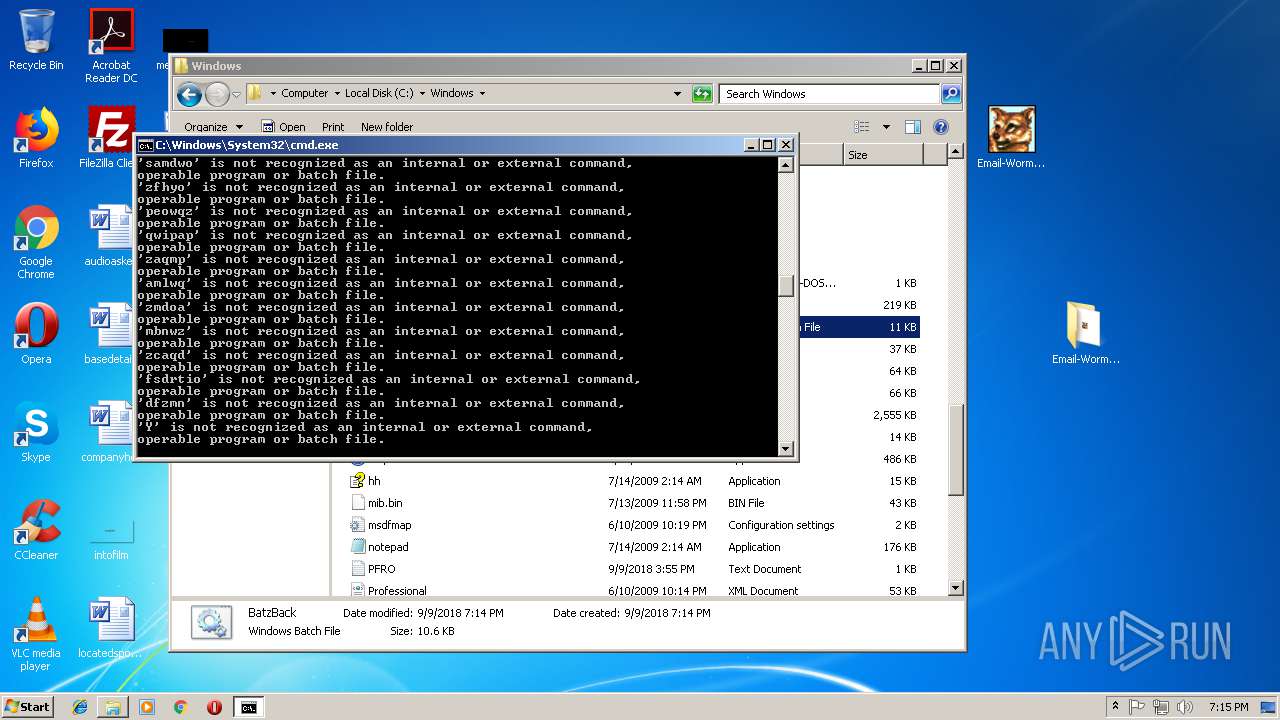This screenshot has height=720, width=1280.
Task: Open Windows Media Player from the taskbar
Action: [x=147, y=707]
